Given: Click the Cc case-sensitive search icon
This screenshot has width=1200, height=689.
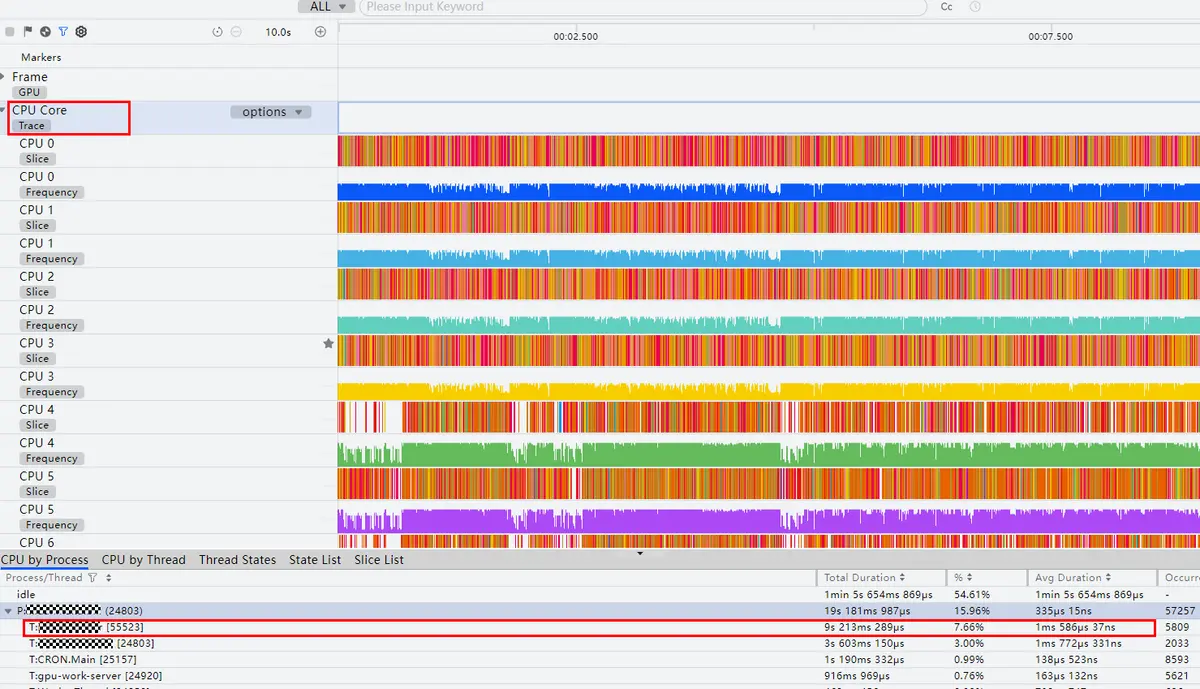Looking at the screenshot, I should pyautogui.click(x=947, y=7).
